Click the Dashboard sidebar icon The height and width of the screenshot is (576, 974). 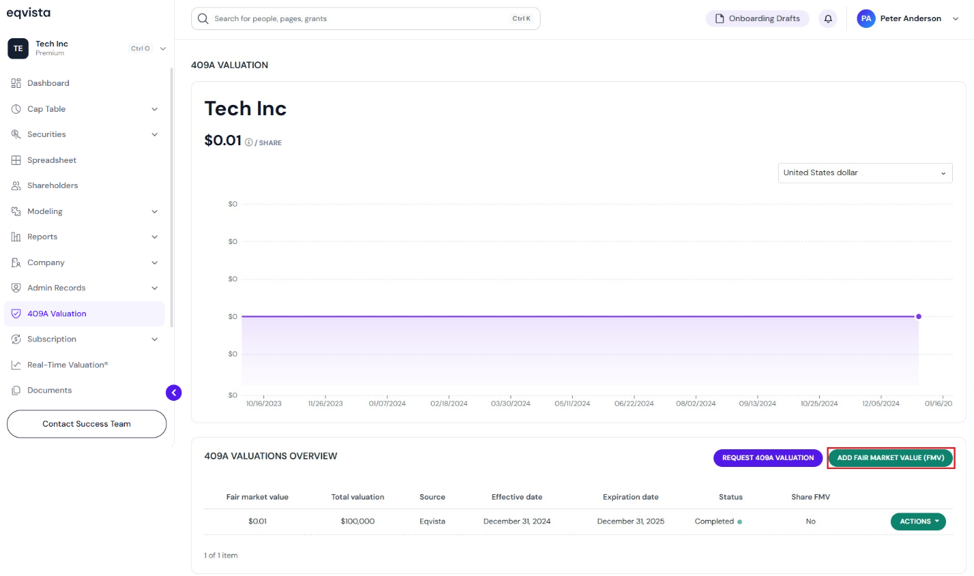pos(16,83)
